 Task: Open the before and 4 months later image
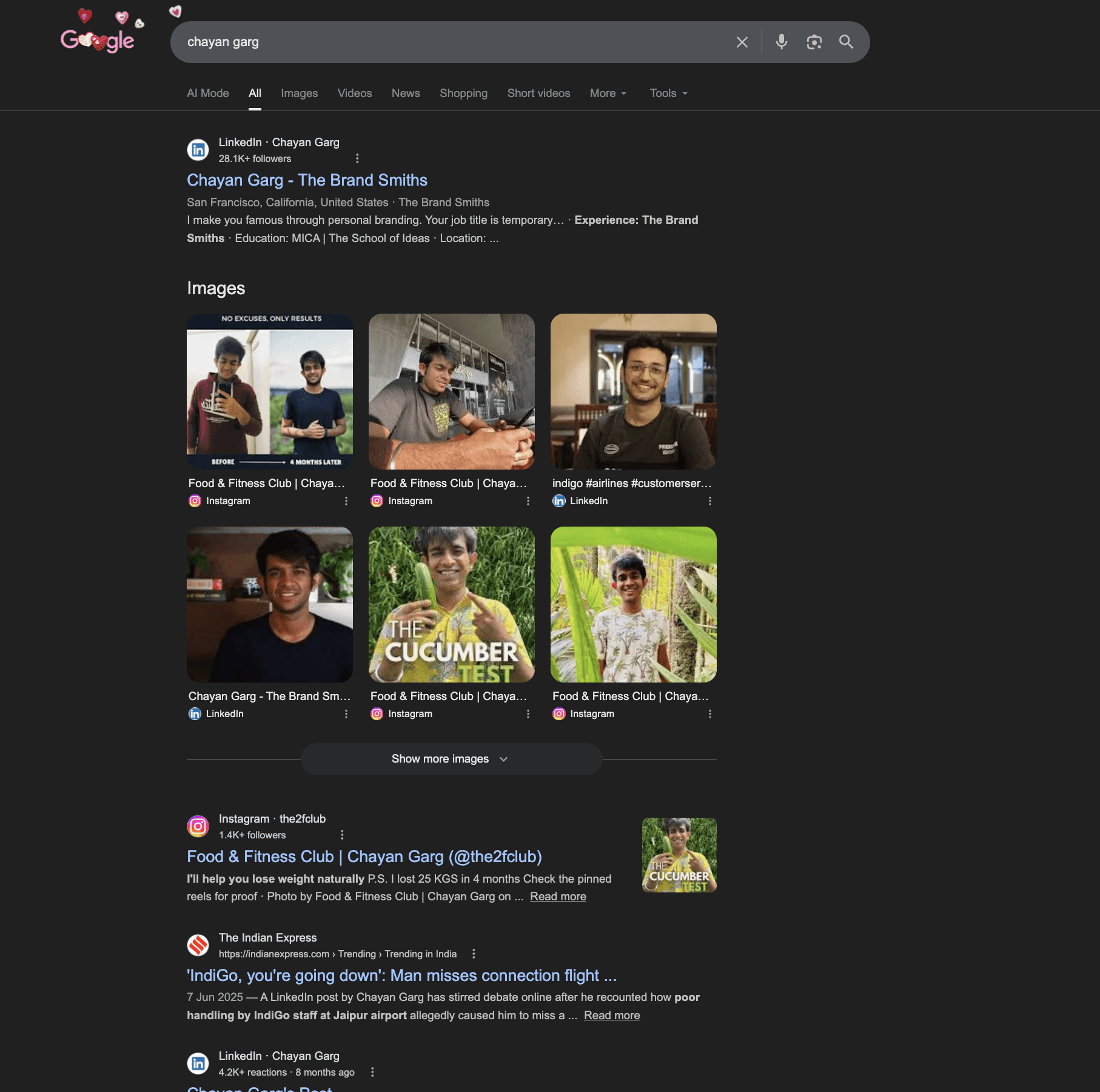click(x=270, y=391)
